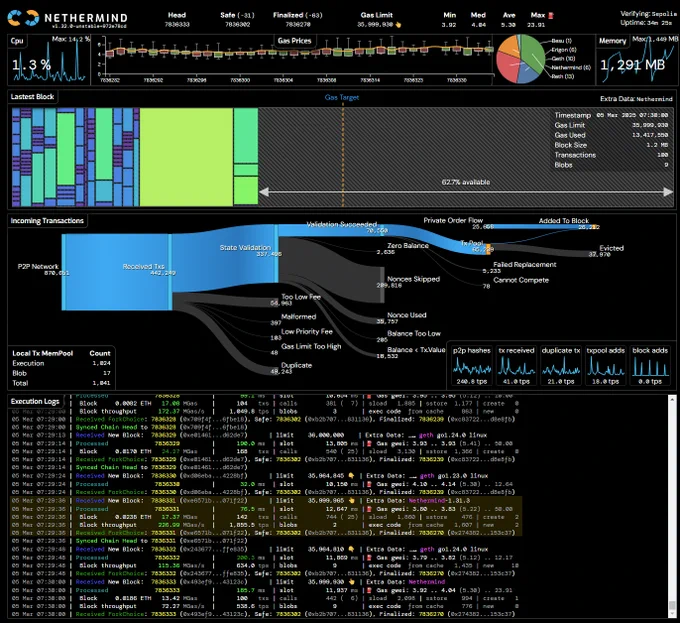
Task: Click the Private Order Flow node label
Action: coord(453,220)
